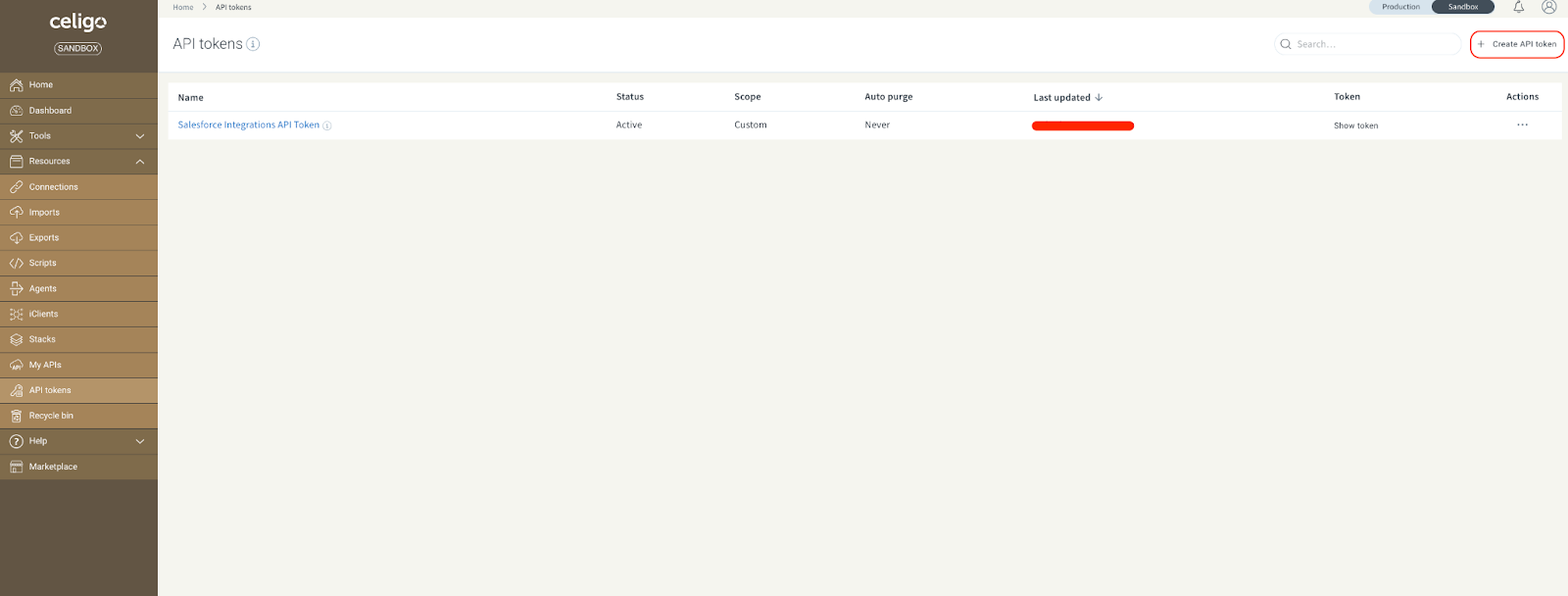Click the Token column header
This screenshot has height=596, width=1568.
(x=1347, y=97)
